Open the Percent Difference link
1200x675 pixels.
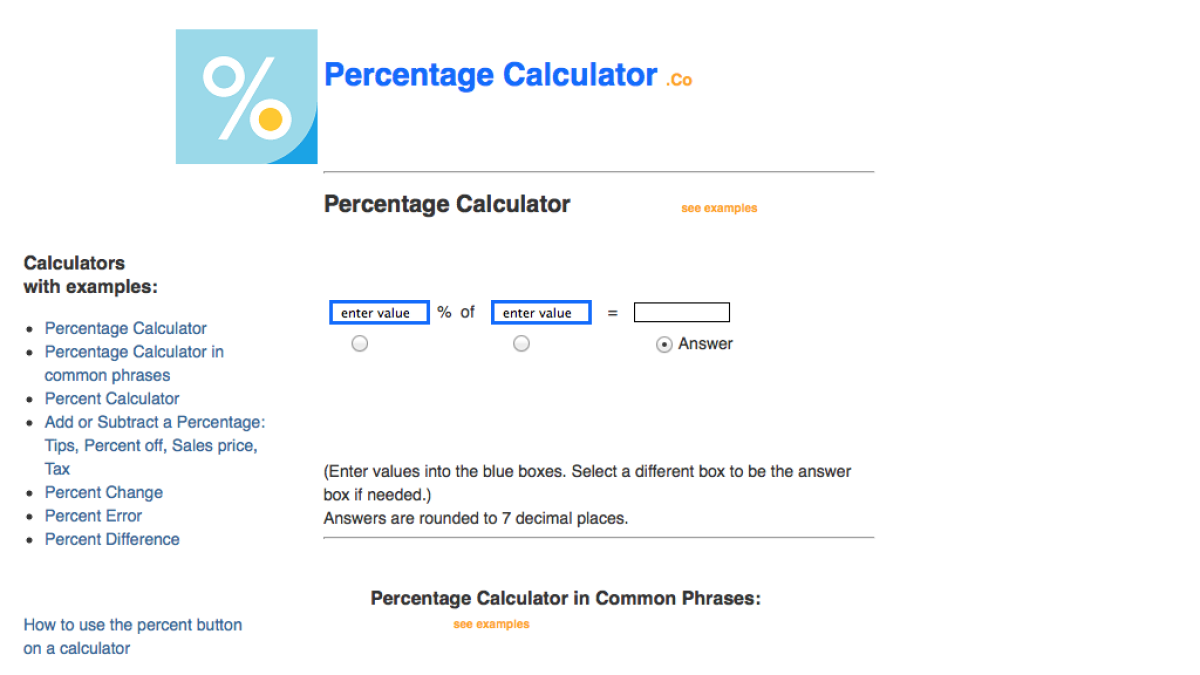pos(112,539)
